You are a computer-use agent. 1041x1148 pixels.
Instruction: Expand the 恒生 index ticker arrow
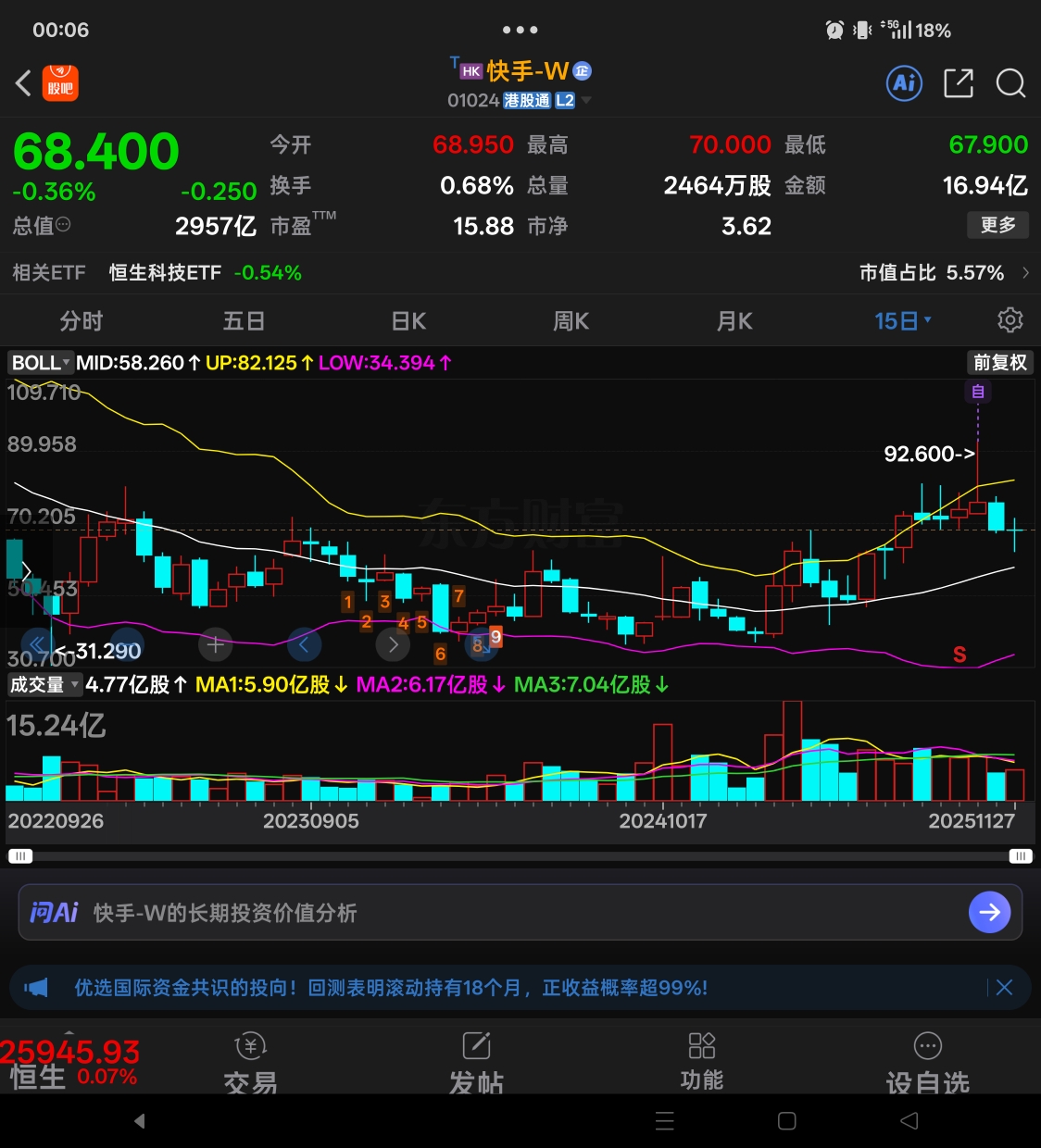click(69, 1030)
